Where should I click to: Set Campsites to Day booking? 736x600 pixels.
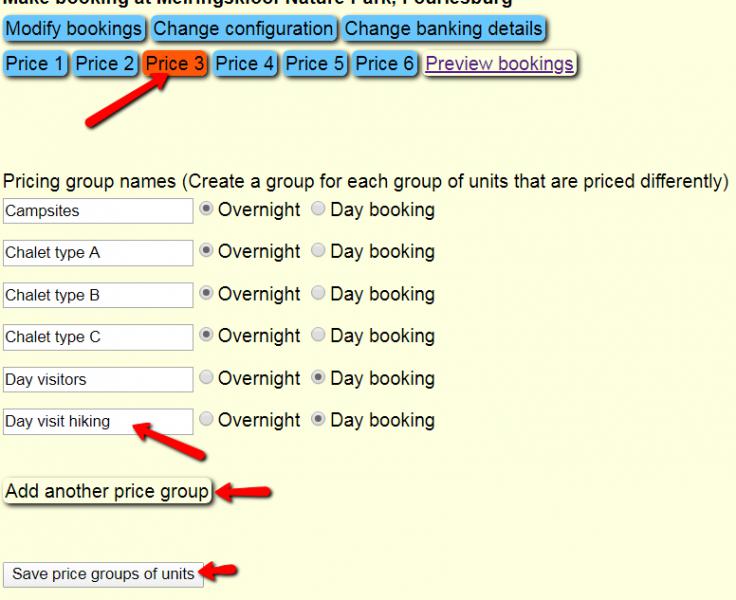pyautogui.click(x=318, y=210)
